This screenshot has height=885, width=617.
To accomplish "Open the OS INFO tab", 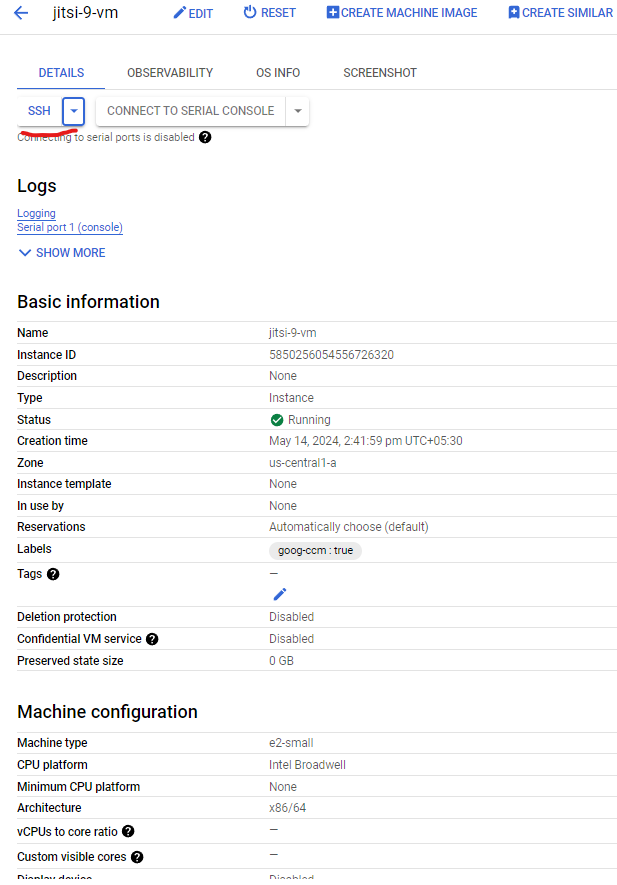I will click(x=278, y=73).
